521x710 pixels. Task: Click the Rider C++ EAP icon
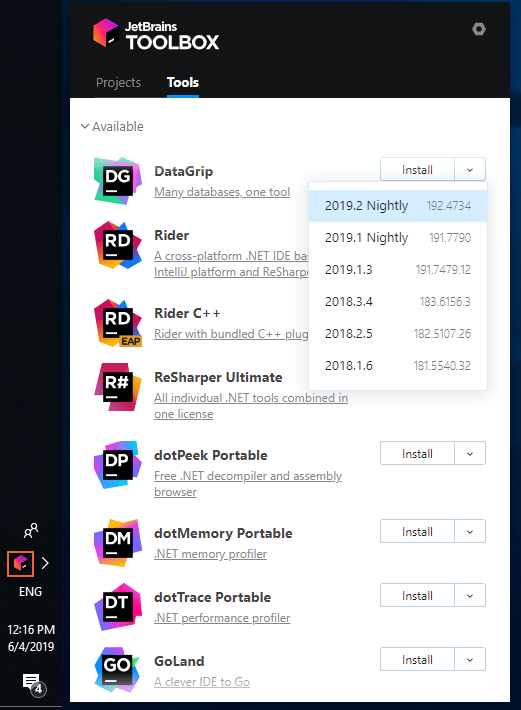coord(118,323)
